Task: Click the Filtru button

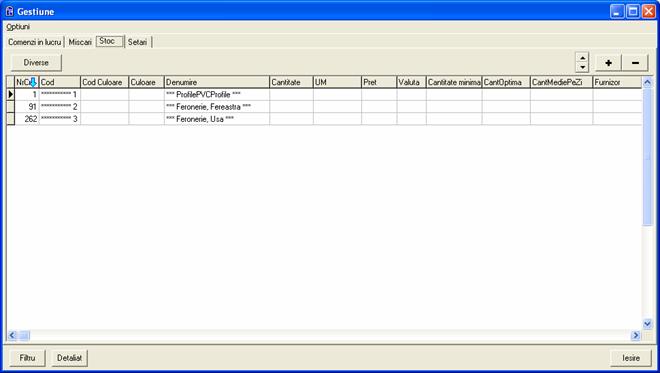Action: coord(27,358)
